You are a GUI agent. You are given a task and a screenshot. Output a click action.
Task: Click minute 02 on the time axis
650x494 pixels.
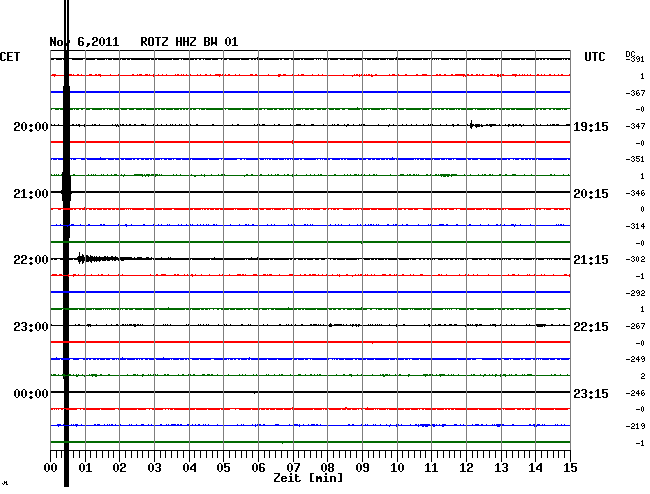119,467
